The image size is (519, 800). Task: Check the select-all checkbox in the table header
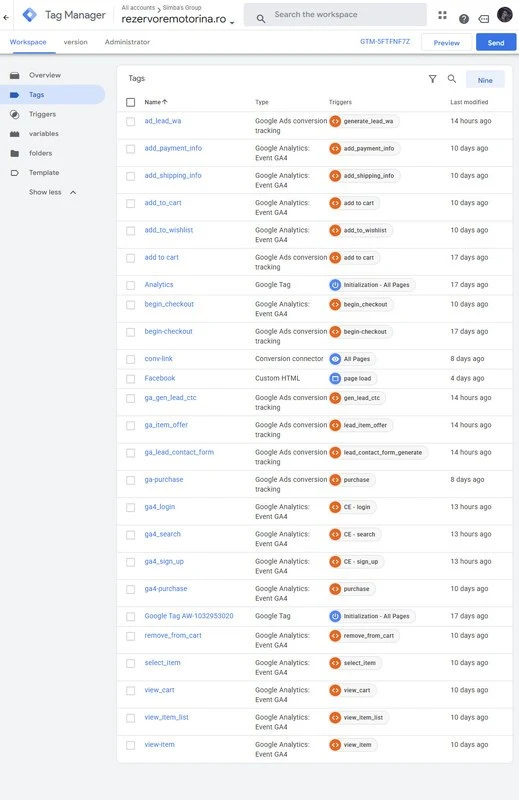[x=131, y=102]
